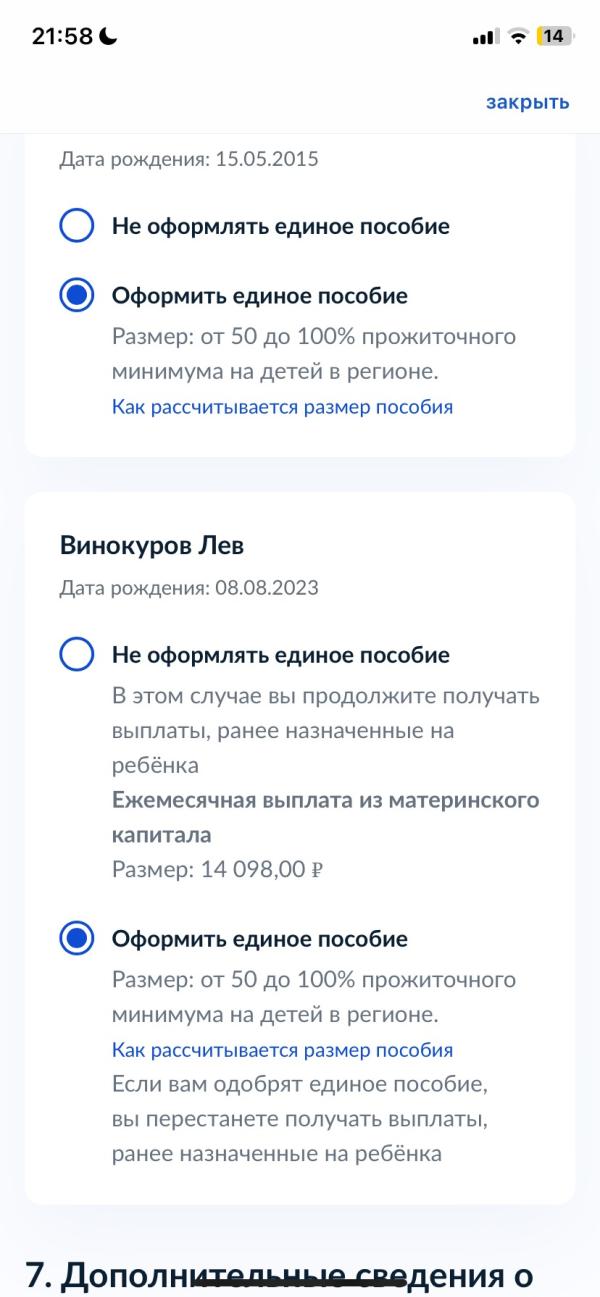Tap the Wi-Fi status icon
This screenshot has height=1297, width=600.
pyautogui.click(x=518, y=37)
